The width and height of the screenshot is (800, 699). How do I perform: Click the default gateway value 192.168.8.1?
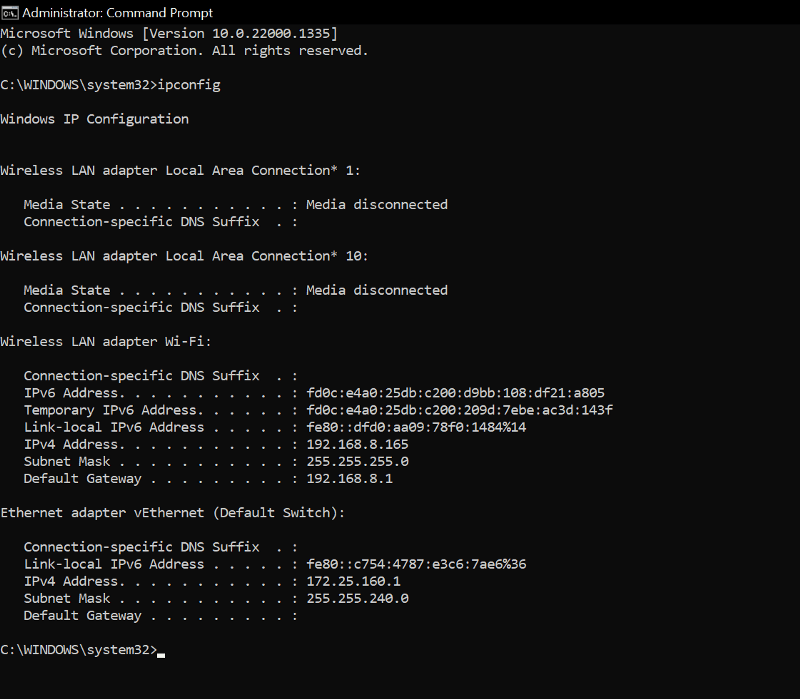tap(349, 479)
